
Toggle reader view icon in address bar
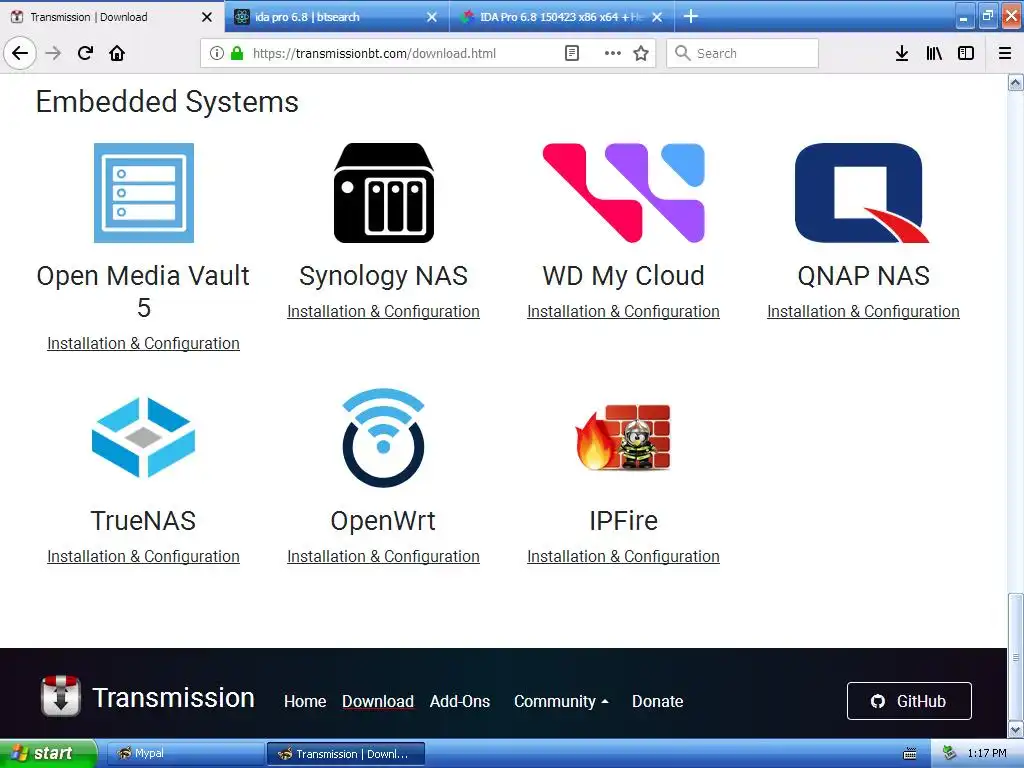(571, 54)
